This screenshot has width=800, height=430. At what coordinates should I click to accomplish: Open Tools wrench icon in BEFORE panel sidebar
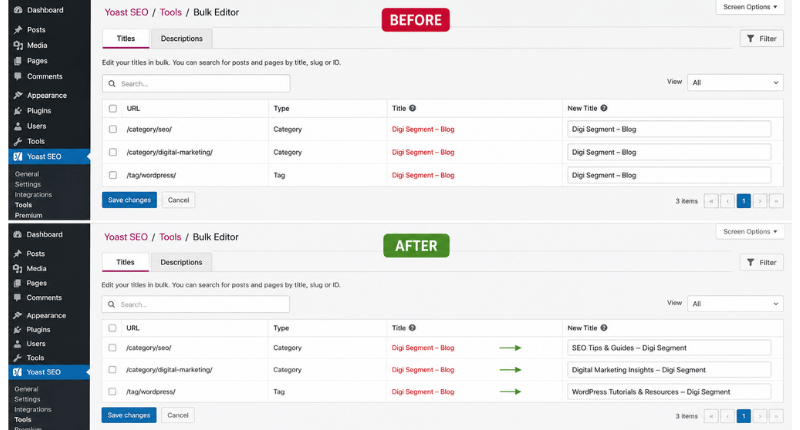tap(18, 141)
